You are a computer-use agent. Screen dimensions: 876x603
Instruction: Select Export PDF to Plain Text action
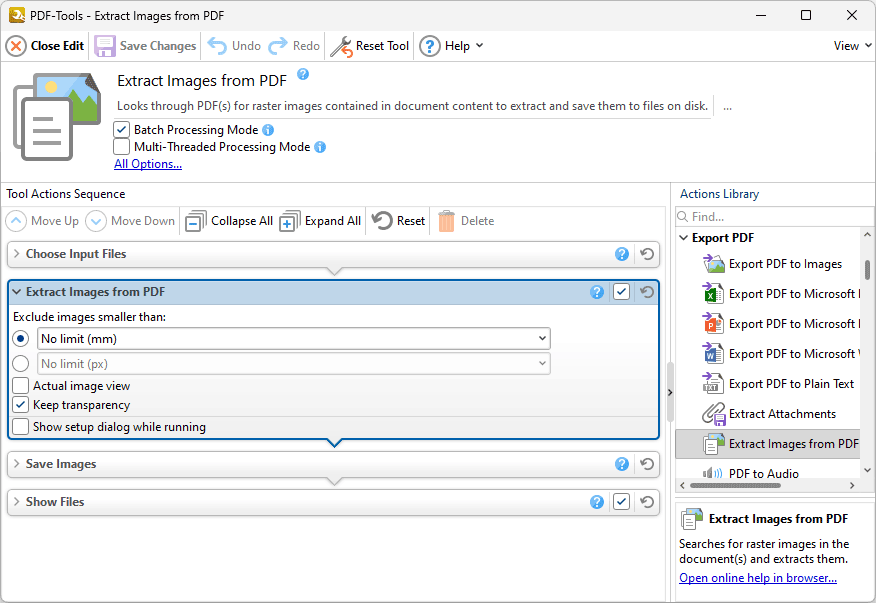click(778, 384)
